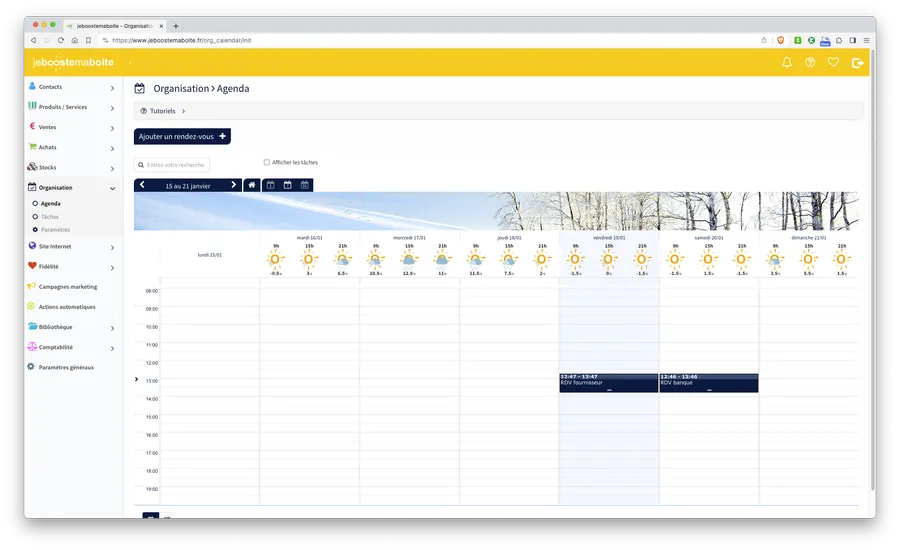Toggle browser sidebar panel icon
This screenshot has height=550, width=900.
(853, 40)
